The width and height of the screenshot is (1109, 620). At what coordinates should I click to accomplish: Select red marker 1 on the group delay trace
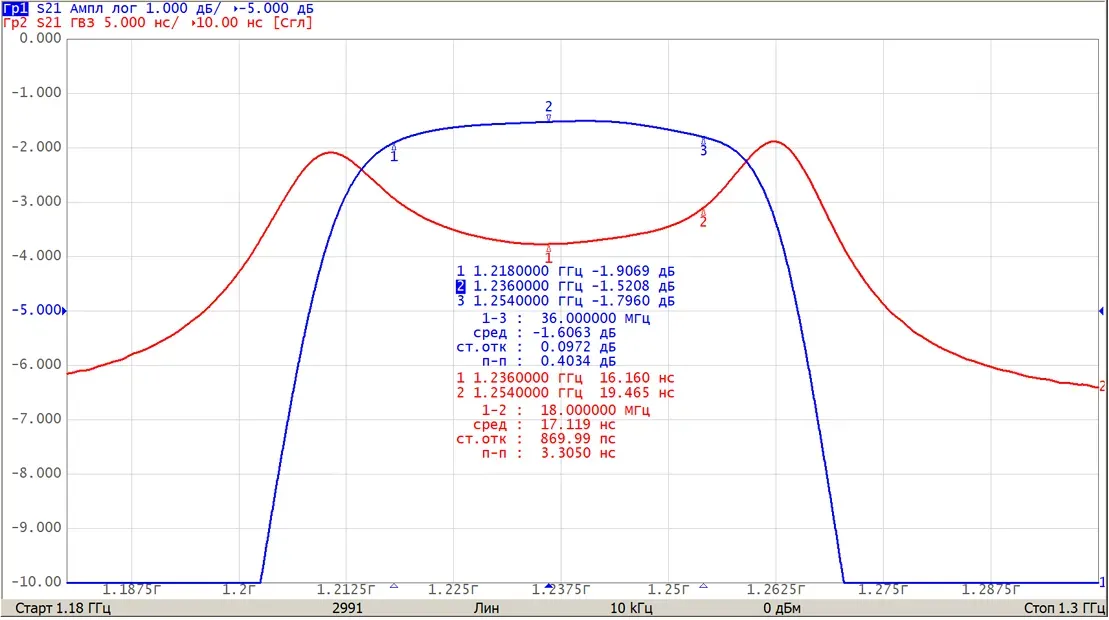pyautogui.click(x=548, y=255)
